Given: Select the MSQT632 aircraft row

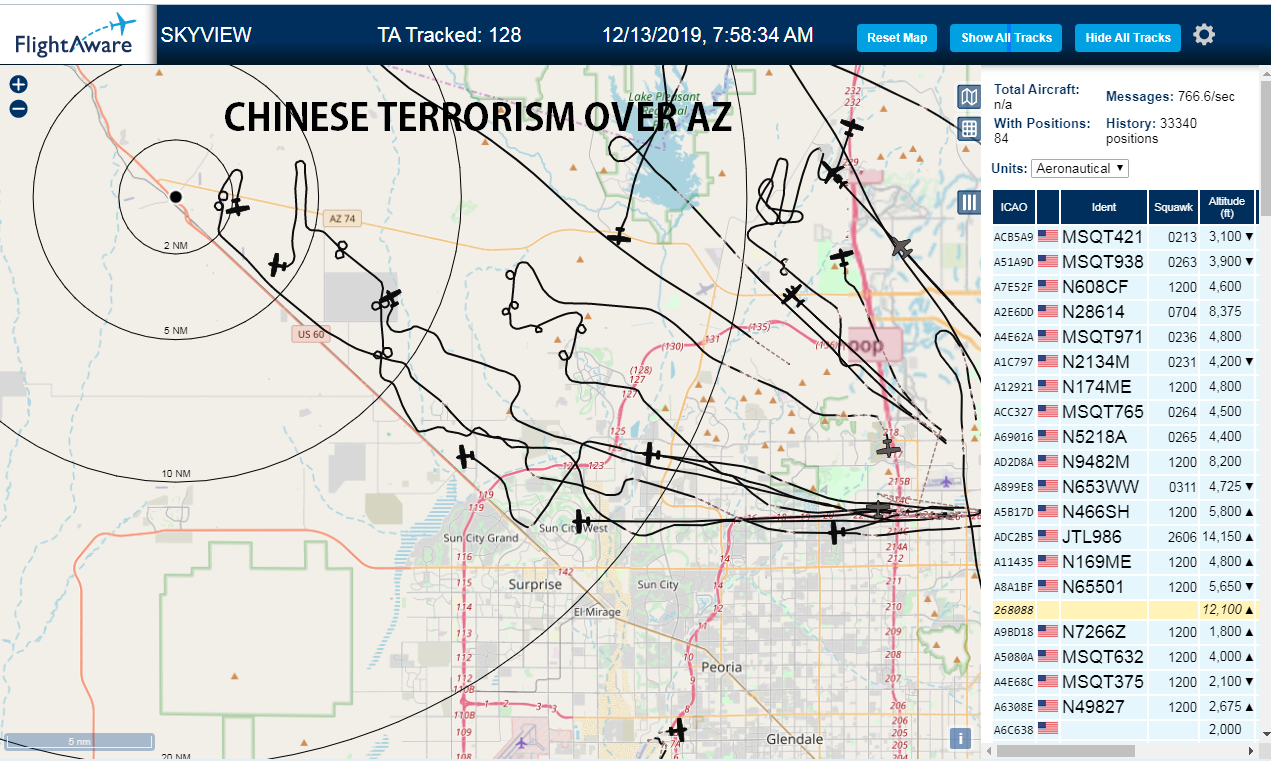Looking at the screenshot, I should [1124, 657].
